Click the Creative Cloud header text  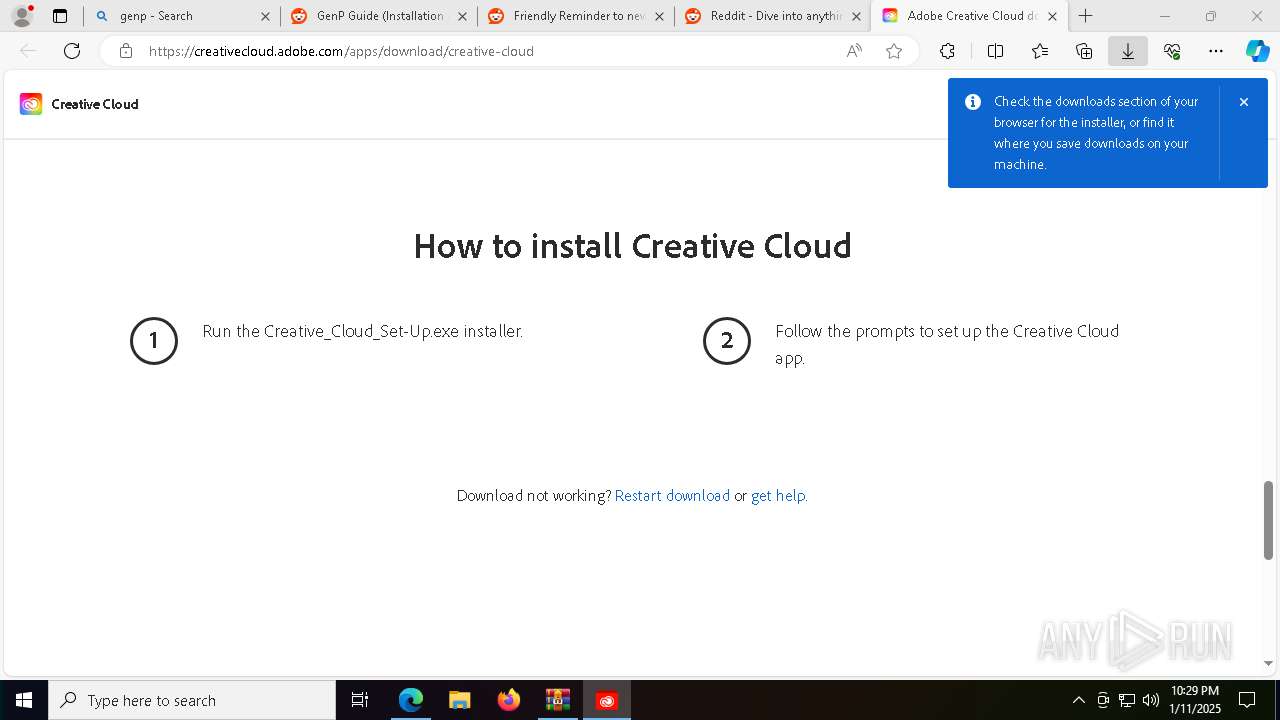coord(95,104)
